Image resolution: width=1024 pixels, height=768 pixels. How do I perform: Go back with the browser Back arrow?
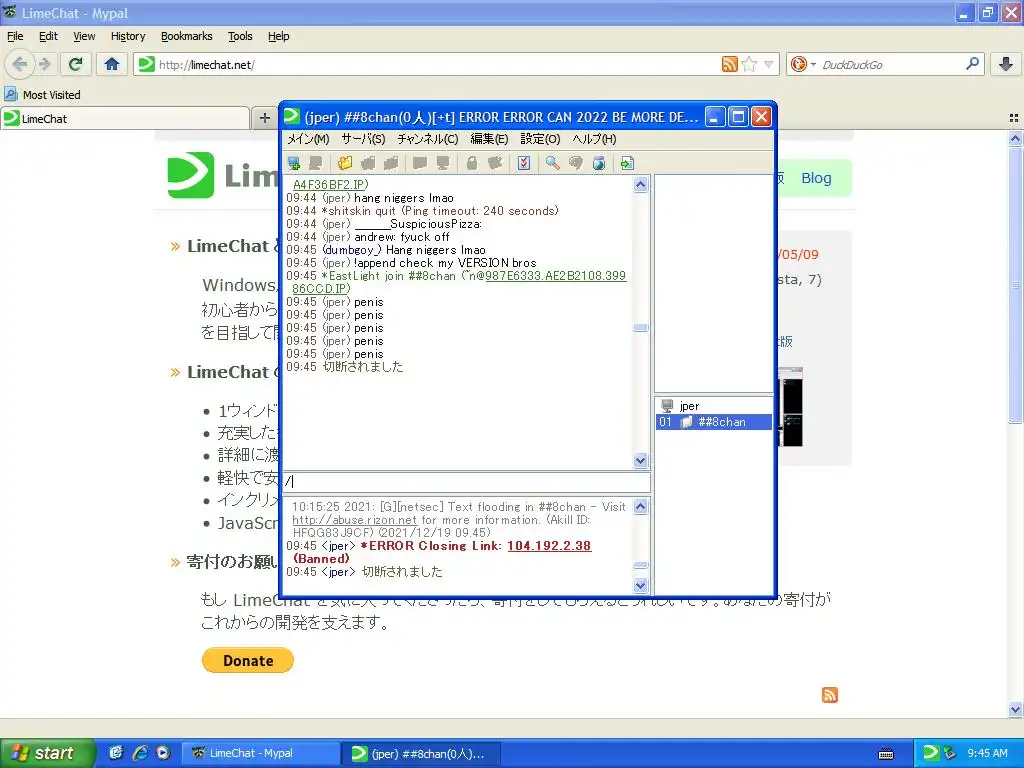click(20, 64)
